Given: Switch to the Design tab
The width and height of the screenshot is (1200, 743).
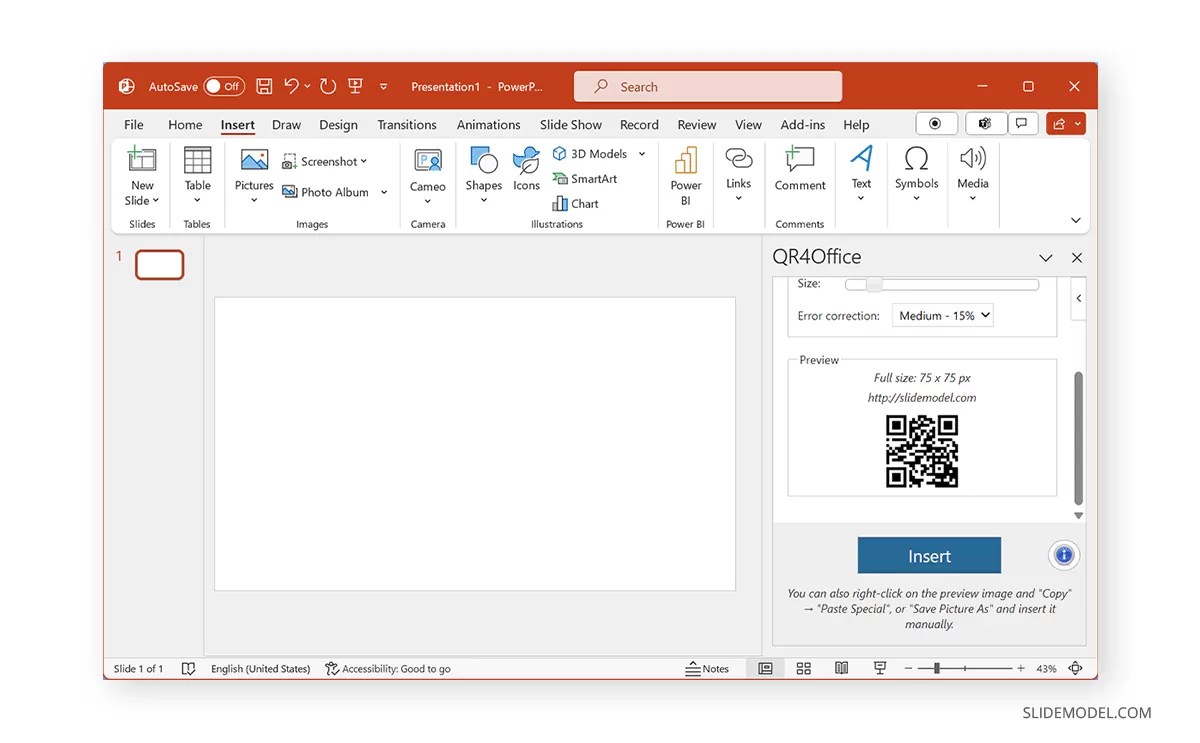Looking at the screenshot, I should 338,124.
